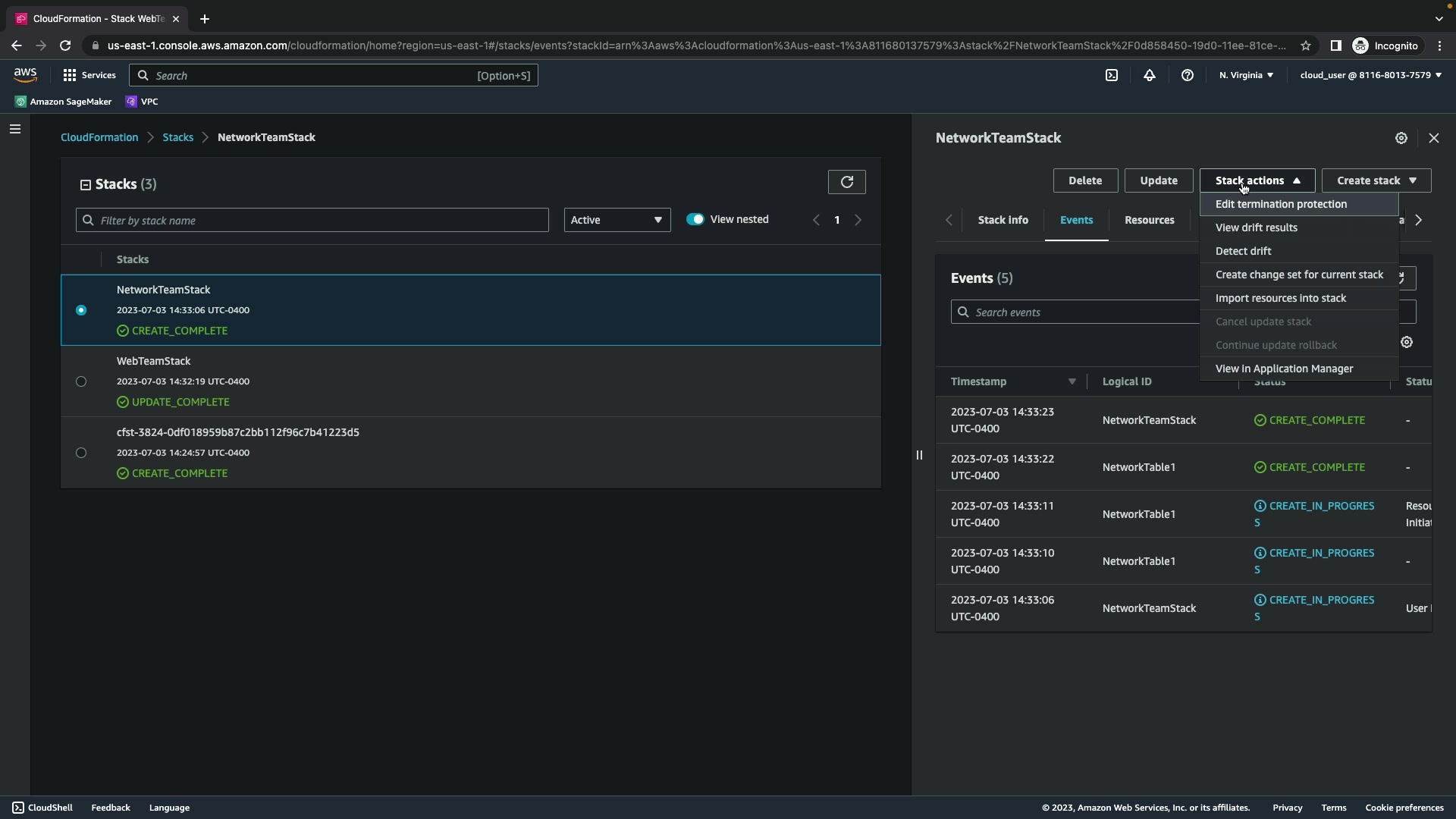Open the CloudShell icon in top bar
This screenshot has height=819, width=1456.
coord(1111,75)
